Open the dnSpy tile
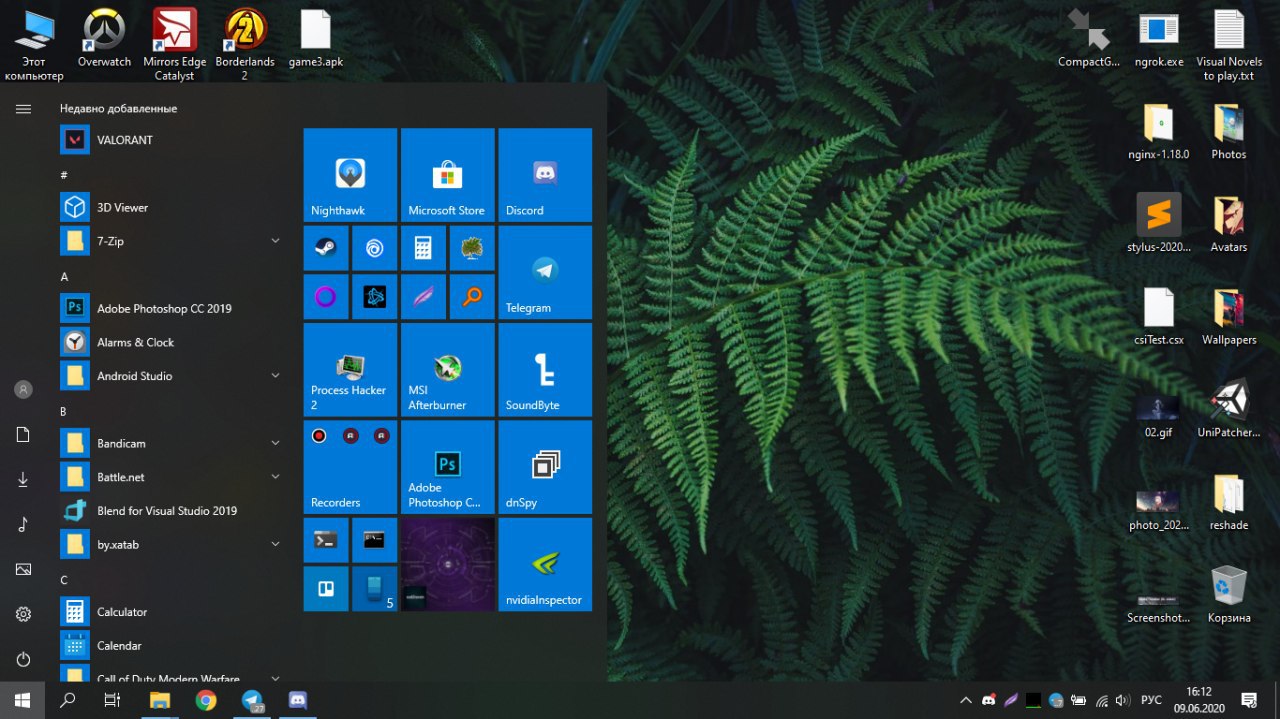 pos(545,467)
